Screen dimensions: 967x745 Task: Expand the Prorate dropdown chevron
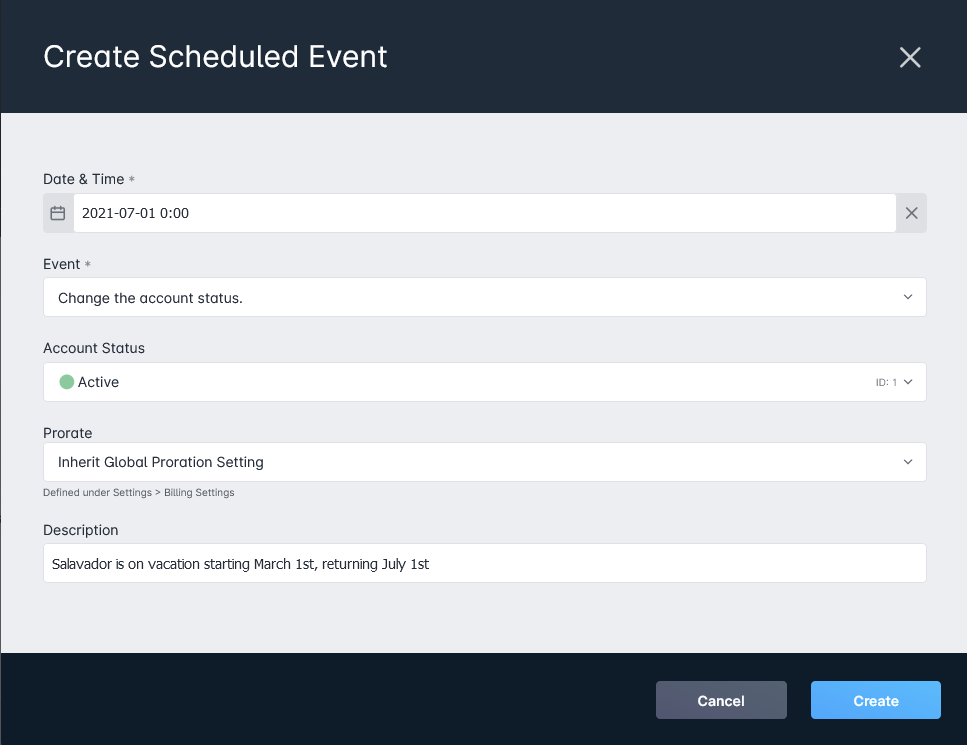pos(908,462)
